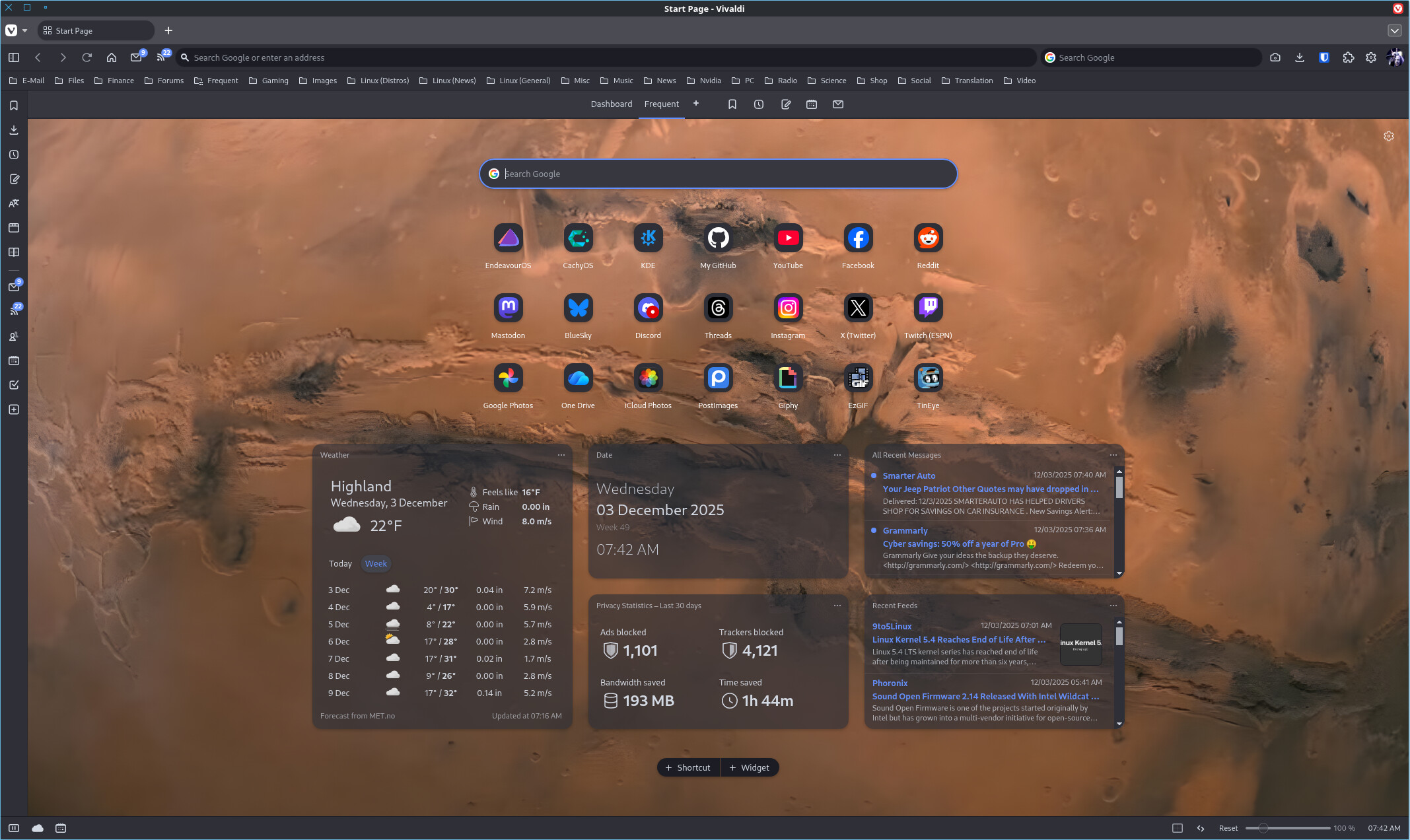Viewport: 1410px width, 840px height.
Task: Expand the tab list chevron at top right
Action: (1394, 30)
